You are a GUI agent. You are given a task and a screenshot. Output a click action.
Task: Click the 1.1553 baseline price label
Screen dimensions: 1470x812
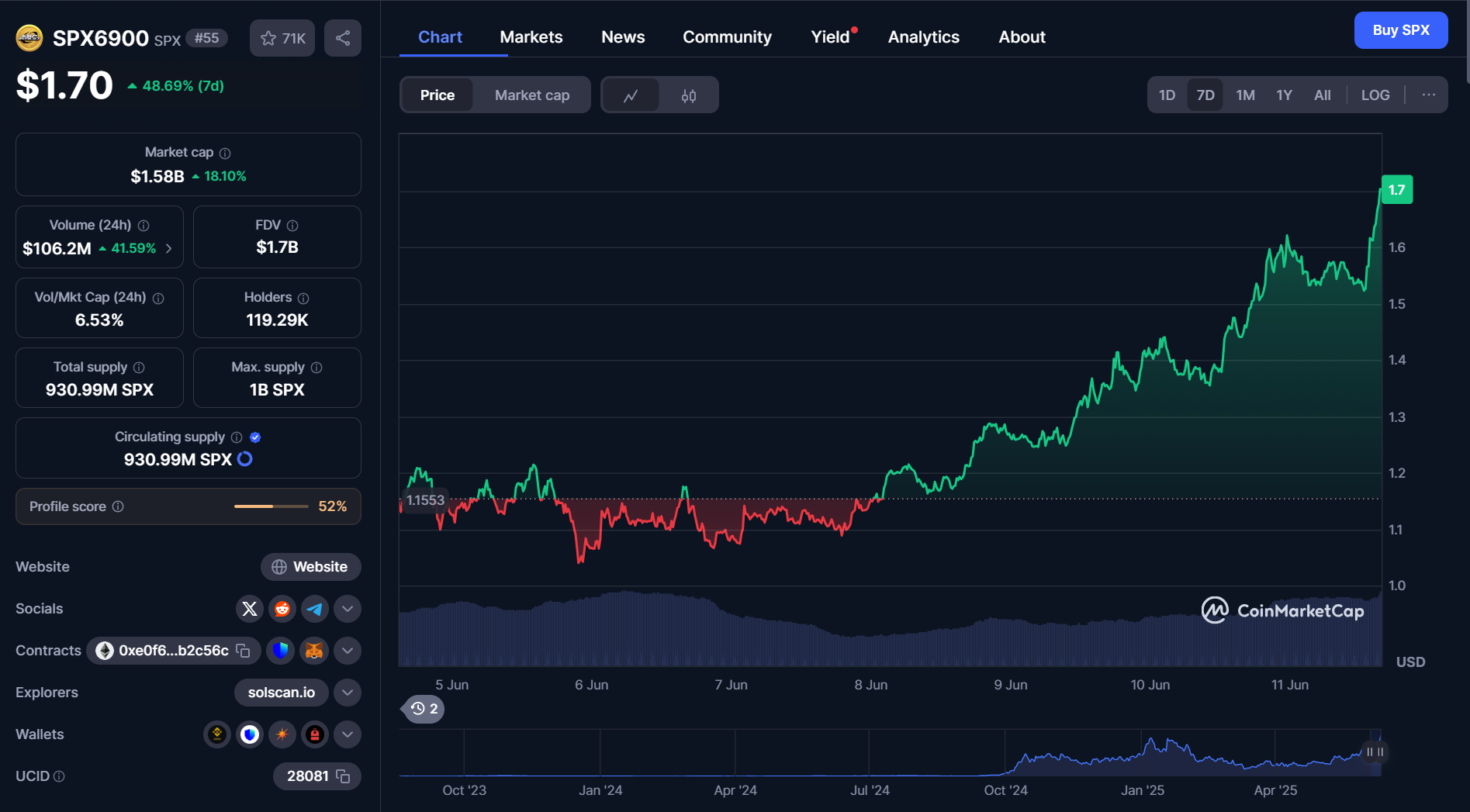[x=425, y=500]
